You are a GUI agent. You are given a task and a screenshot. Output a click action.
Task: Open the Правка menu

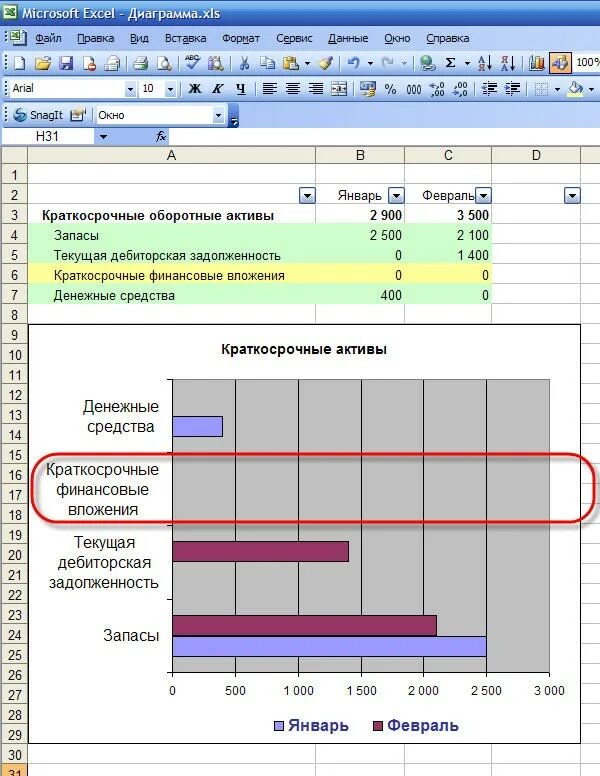point(96,38)
